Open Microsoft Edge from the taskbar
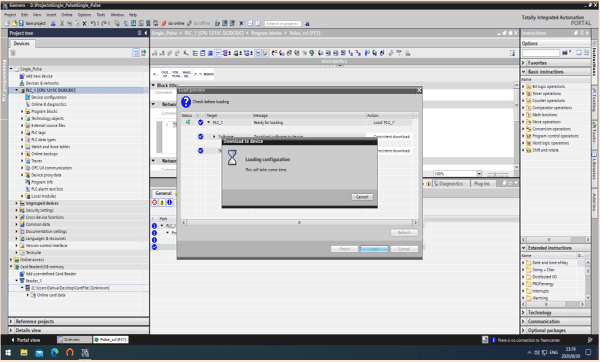Screen dimensions: 600x362 (54, 352)
